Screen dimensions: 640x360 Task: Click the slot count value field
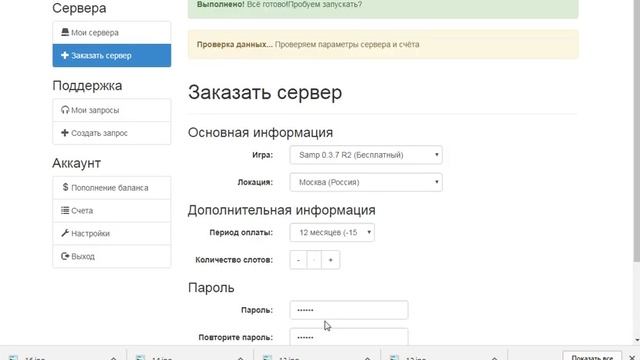point(314,260)
